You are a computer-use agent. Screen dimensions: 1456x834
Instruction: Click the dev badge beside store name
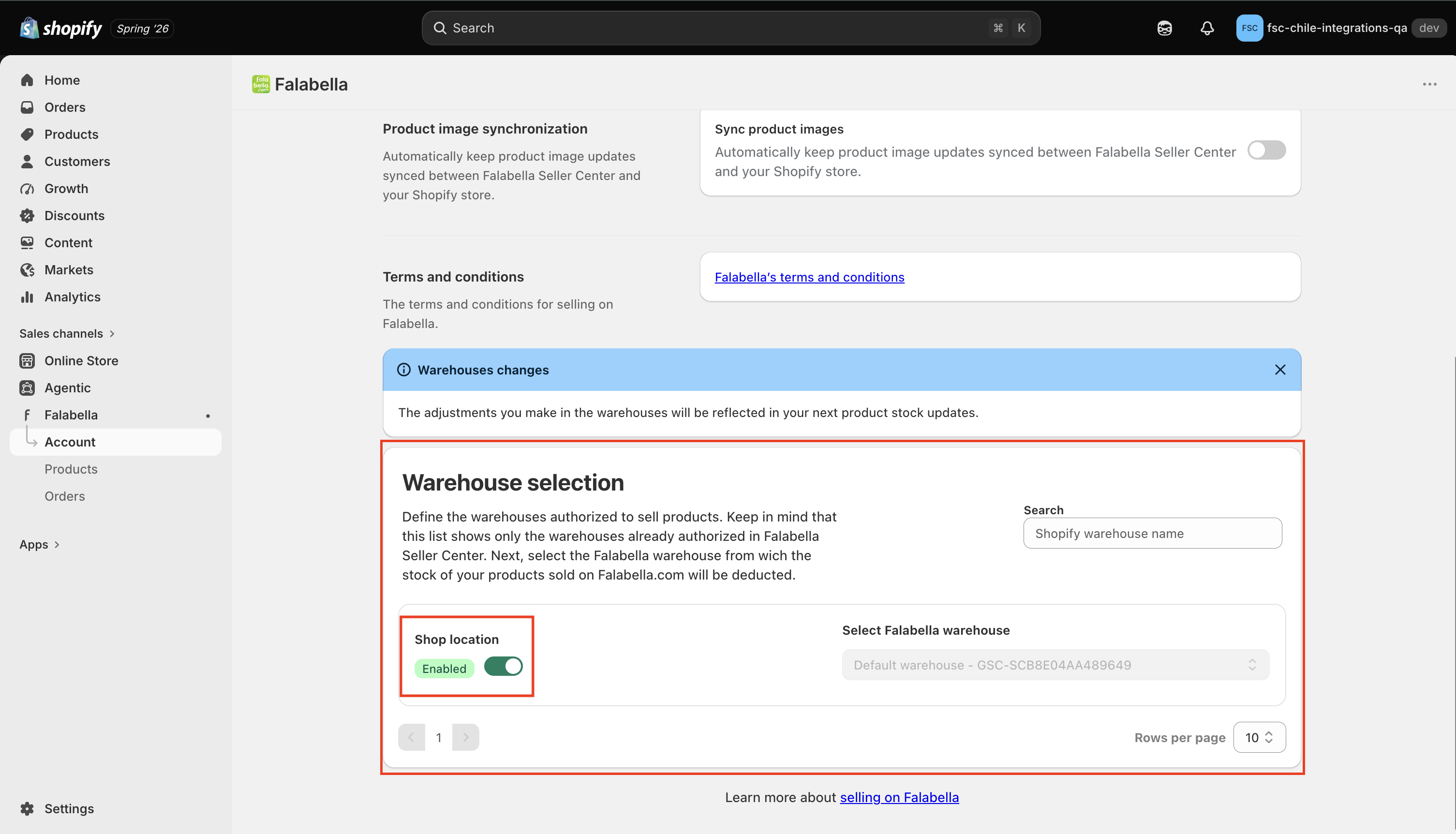(x=1428, y=28)
